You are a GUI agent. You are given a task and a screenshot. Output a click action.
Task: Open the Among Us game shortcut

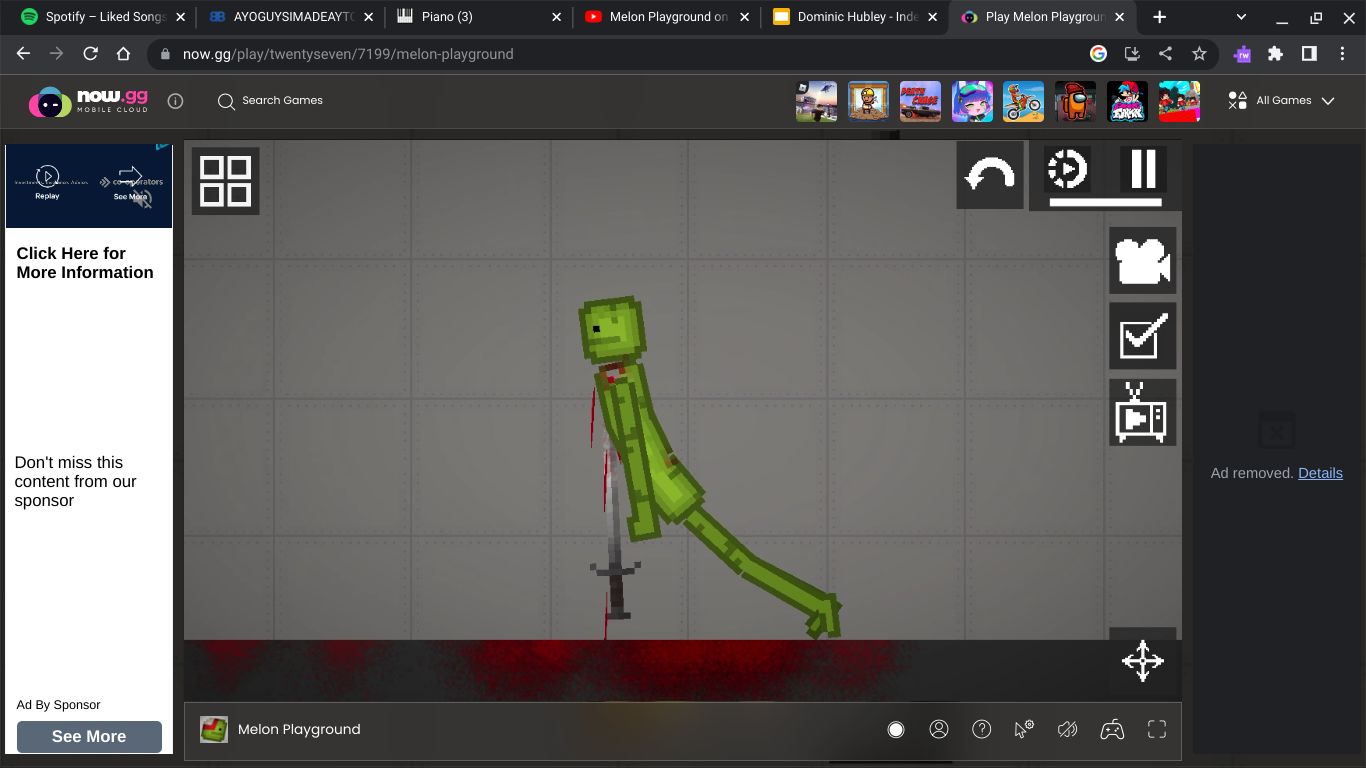(x=1076, y=101)
